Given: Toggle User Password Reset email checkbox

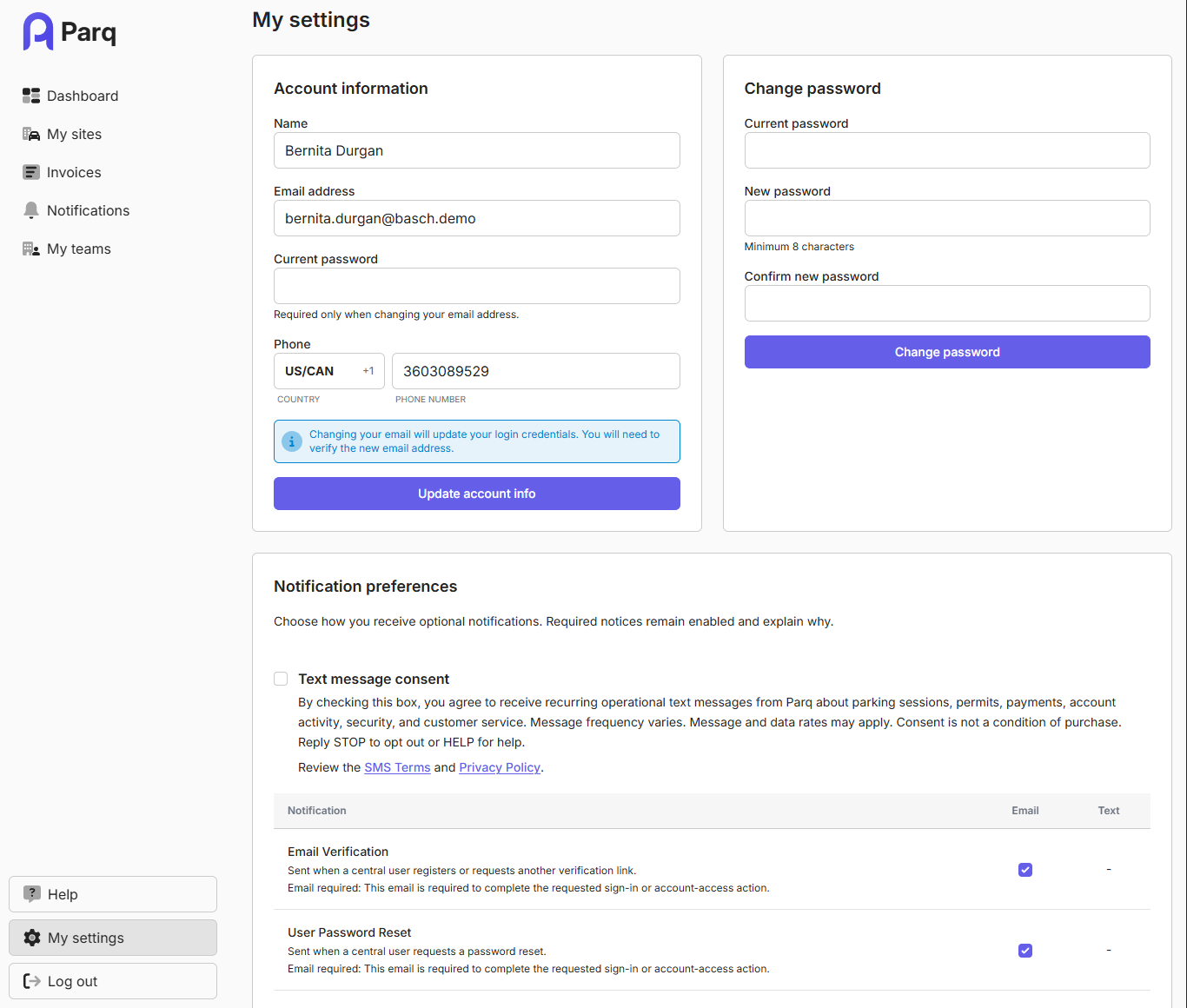Looking at the screenshot, I should click(1025, 951).
